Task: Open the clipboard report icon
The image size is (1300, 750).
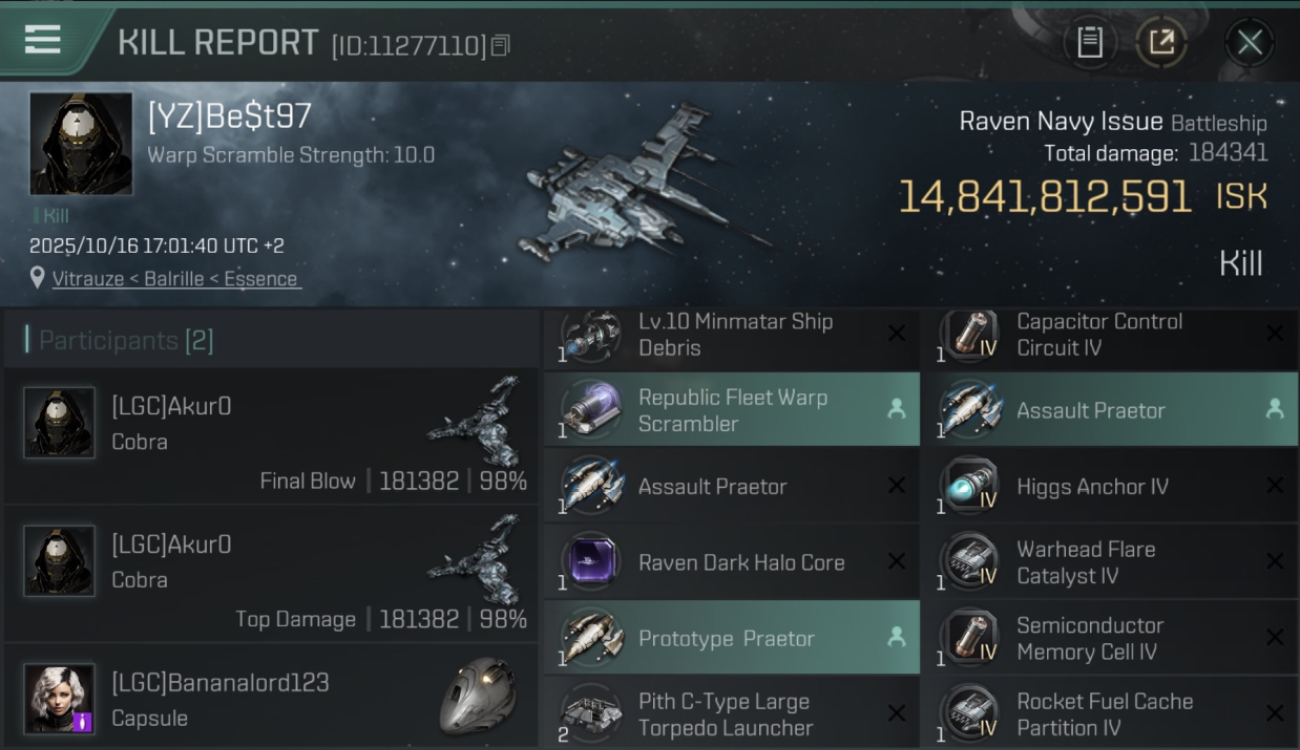Action: click(x=1089, y=42)
